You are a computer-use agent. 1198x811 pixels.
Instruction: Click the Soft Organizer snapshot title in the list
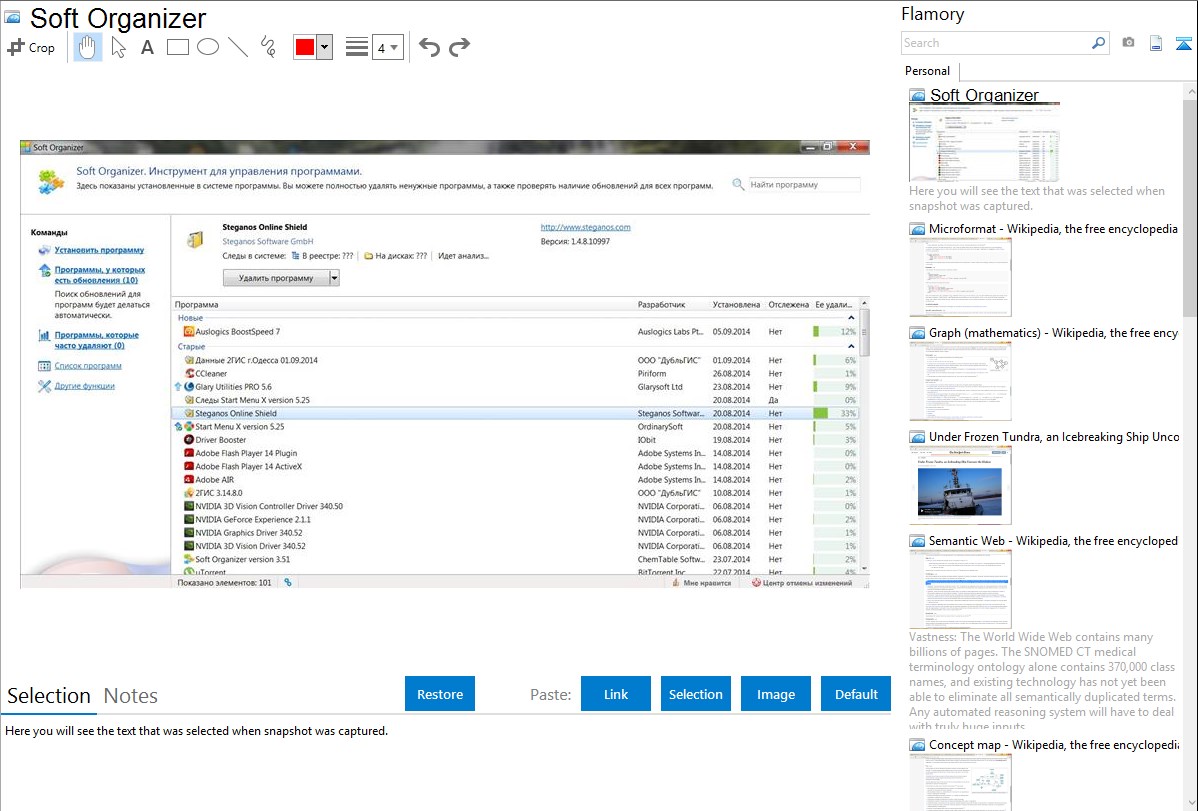(984, 95)
